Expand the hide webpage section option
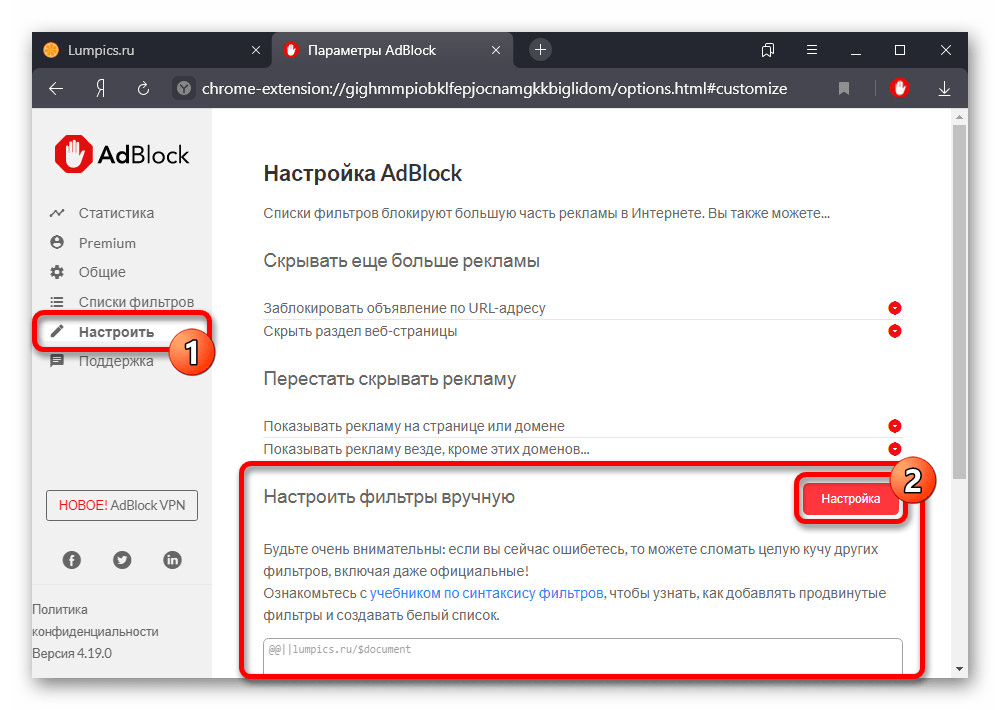The height and width of the screenshot is (710, 1000). [x=895, y=331]
